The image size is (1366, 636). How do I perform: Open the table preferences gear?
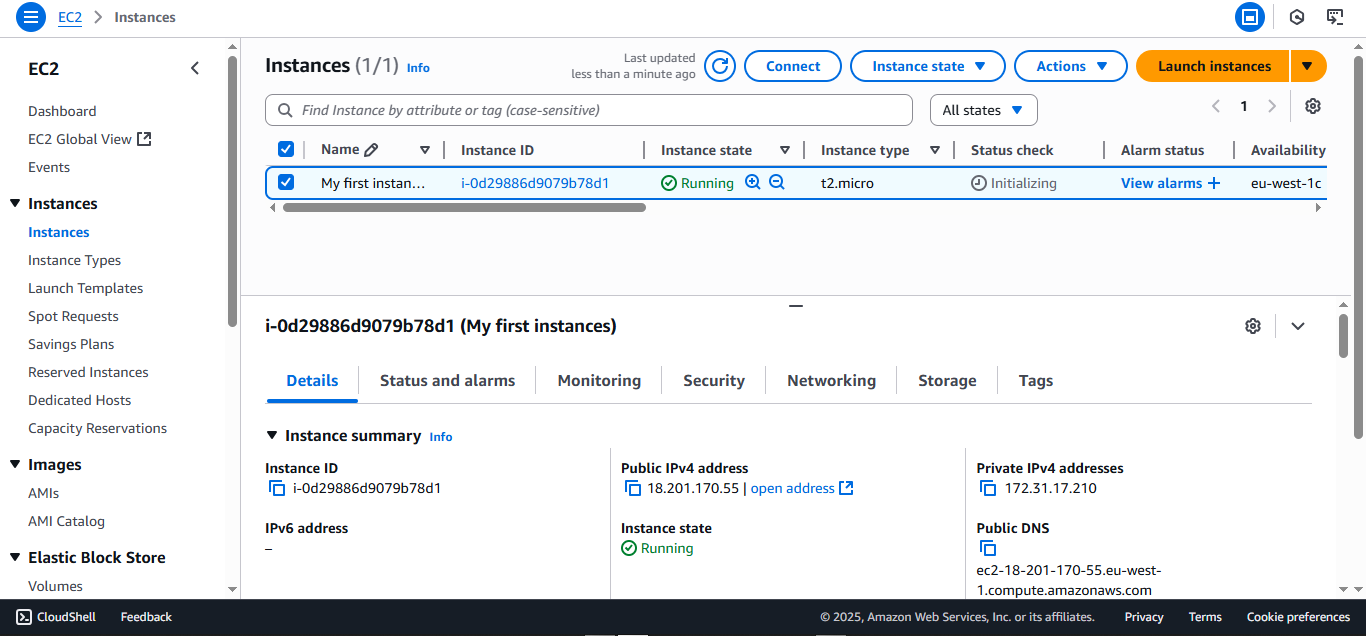coord(1313,105)
